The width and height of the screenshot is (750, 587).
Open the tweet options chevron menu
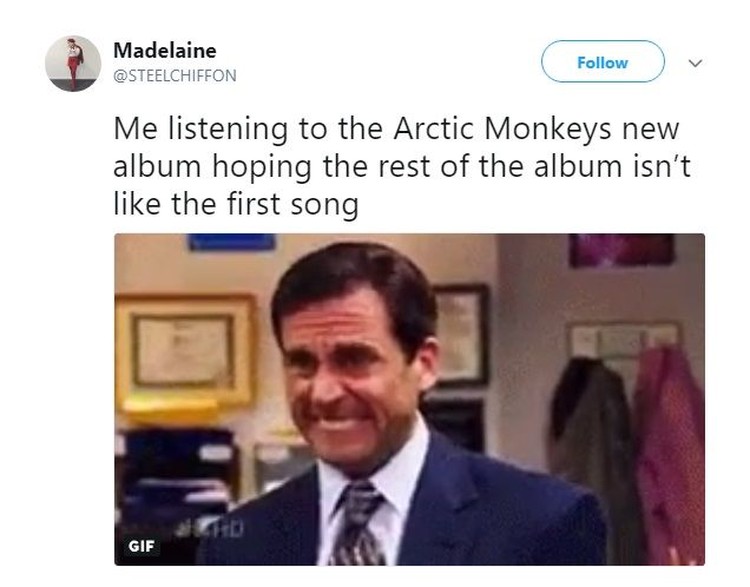tap(695, 63)
